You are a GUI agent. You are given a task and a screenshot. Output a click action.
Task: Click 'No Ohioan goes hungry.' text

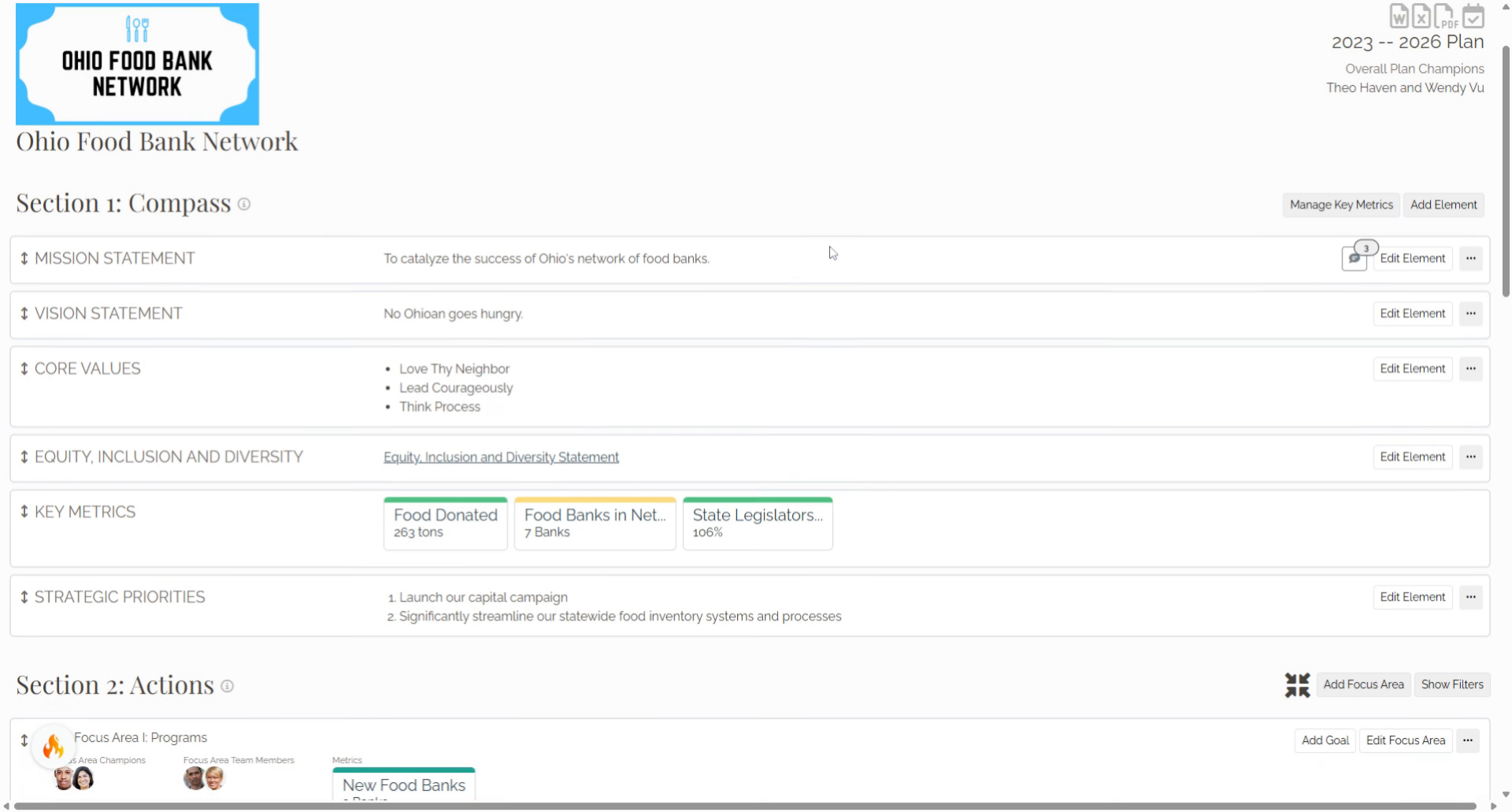click(453, 313)
